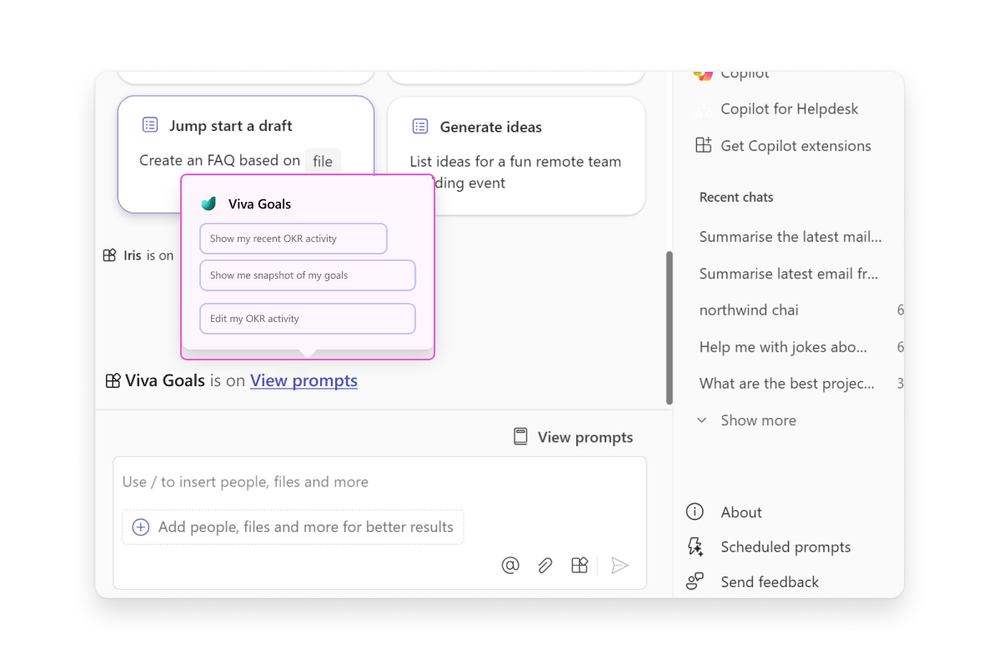The image size is (999, 669).
Task: Click the plugin icon beside Viva Goals is on
Action: click(x=113, y=381)
